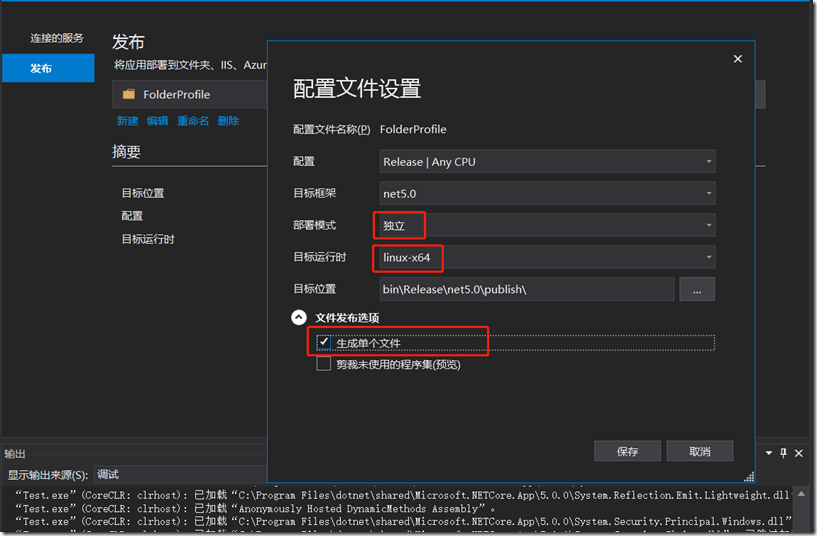Click the 重命名 link
Image resolution: width=817 pixels, height=536 pixels.
click(193, 121)
